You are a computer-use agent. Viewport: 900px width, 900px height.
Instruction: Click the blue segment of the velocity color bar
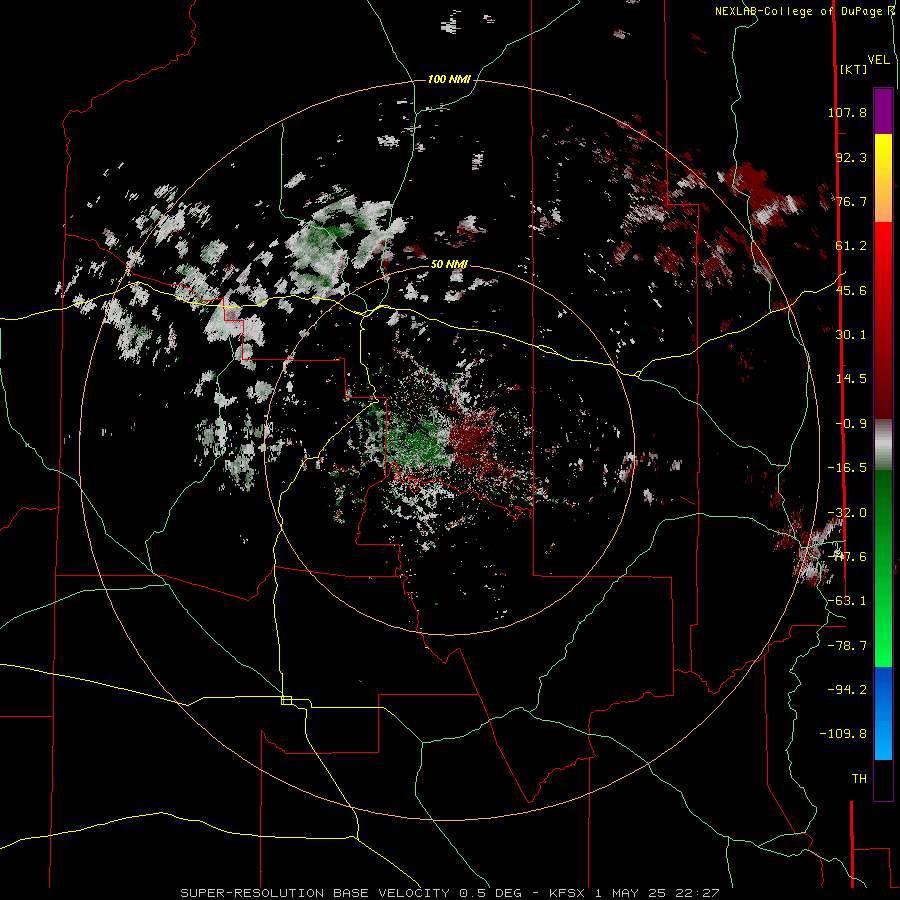coord(883,713)
